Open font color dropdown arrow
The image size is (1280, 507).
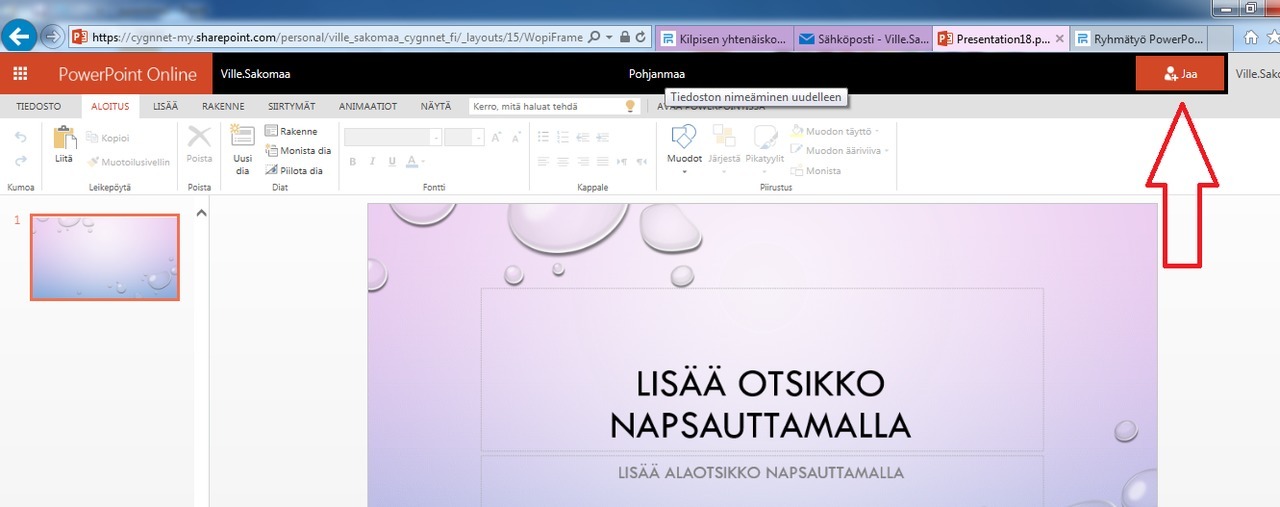(424, 162)
